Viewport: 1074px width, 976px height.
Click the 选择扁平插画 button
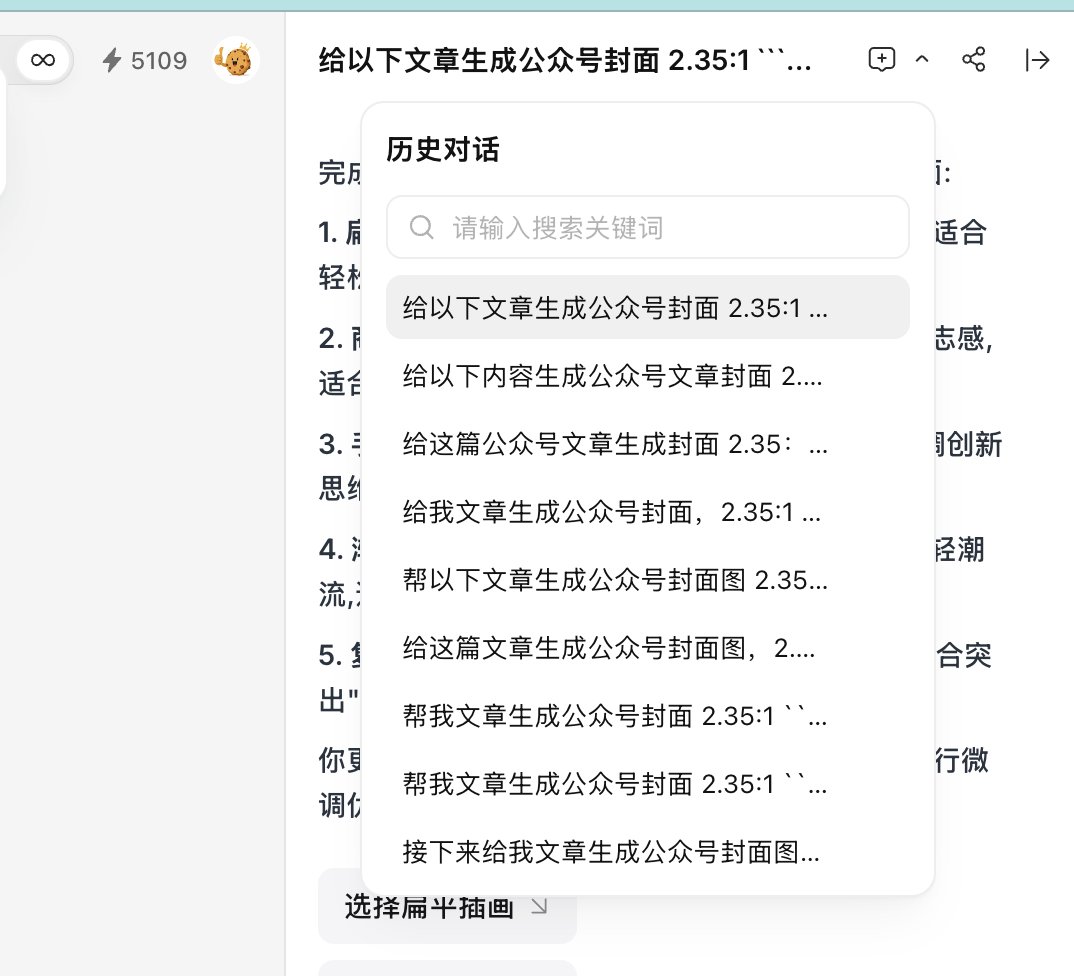(x=447, y=906)
